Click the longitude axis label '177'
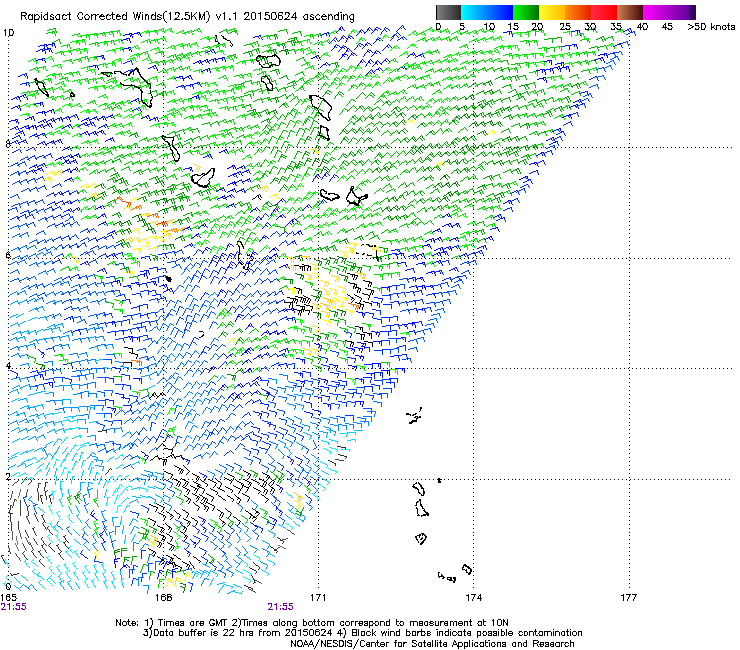 (x=628, y=597)
